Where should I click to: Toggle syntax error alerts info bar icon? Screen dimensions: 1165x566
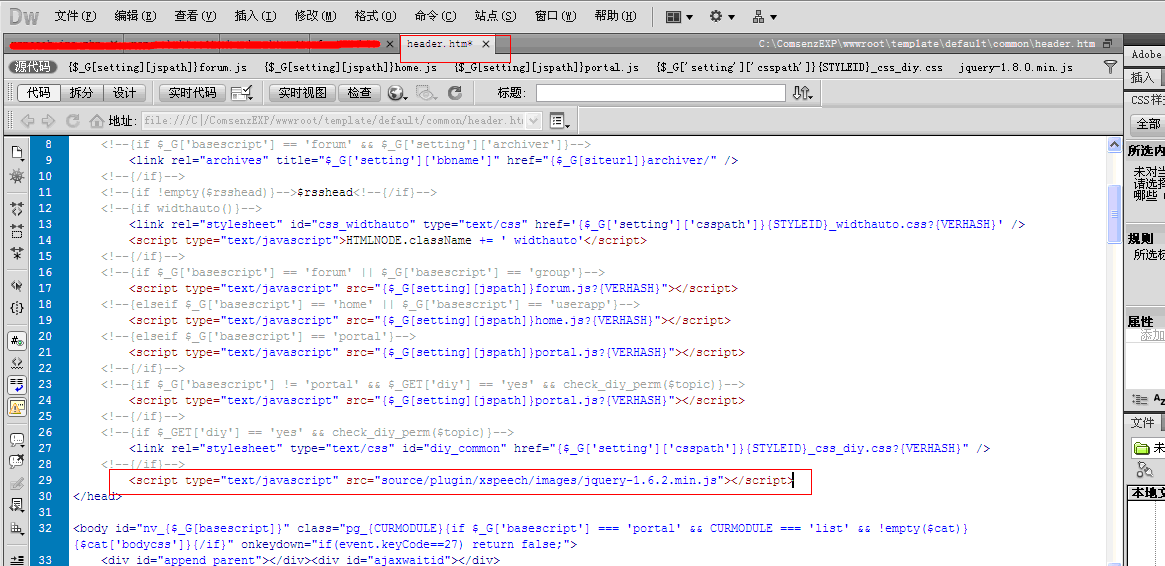coord(16,407)
